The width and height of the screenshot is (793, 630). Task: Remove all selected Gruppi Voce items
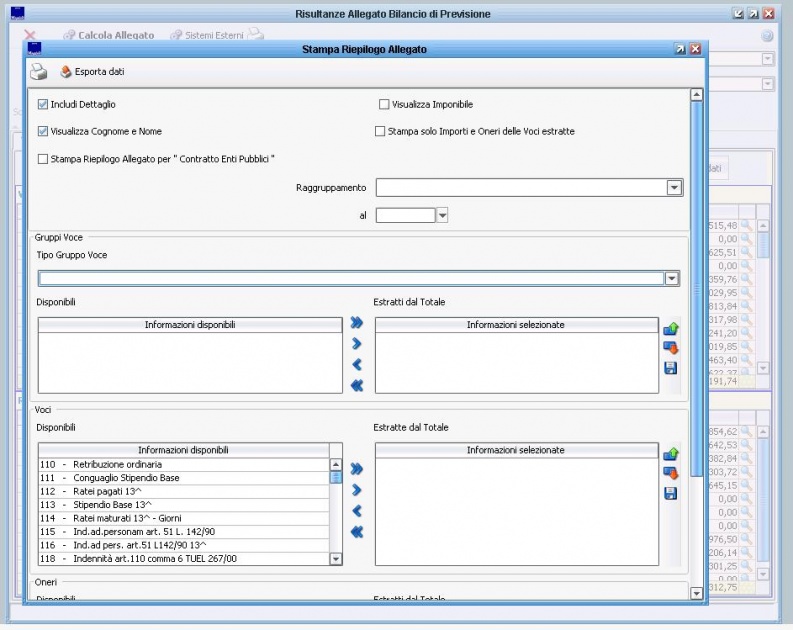click(x=357, y=385)
